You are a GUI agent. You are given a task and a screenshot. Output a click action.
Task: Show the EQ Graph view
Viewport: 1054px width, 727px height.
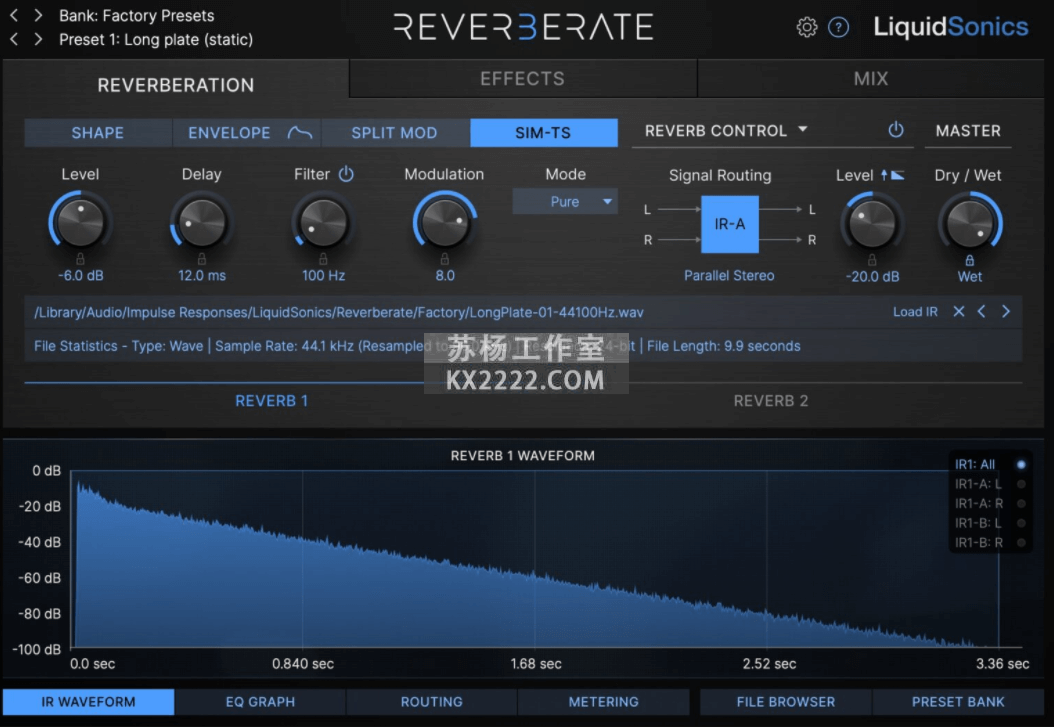click(x=260, y=701)
